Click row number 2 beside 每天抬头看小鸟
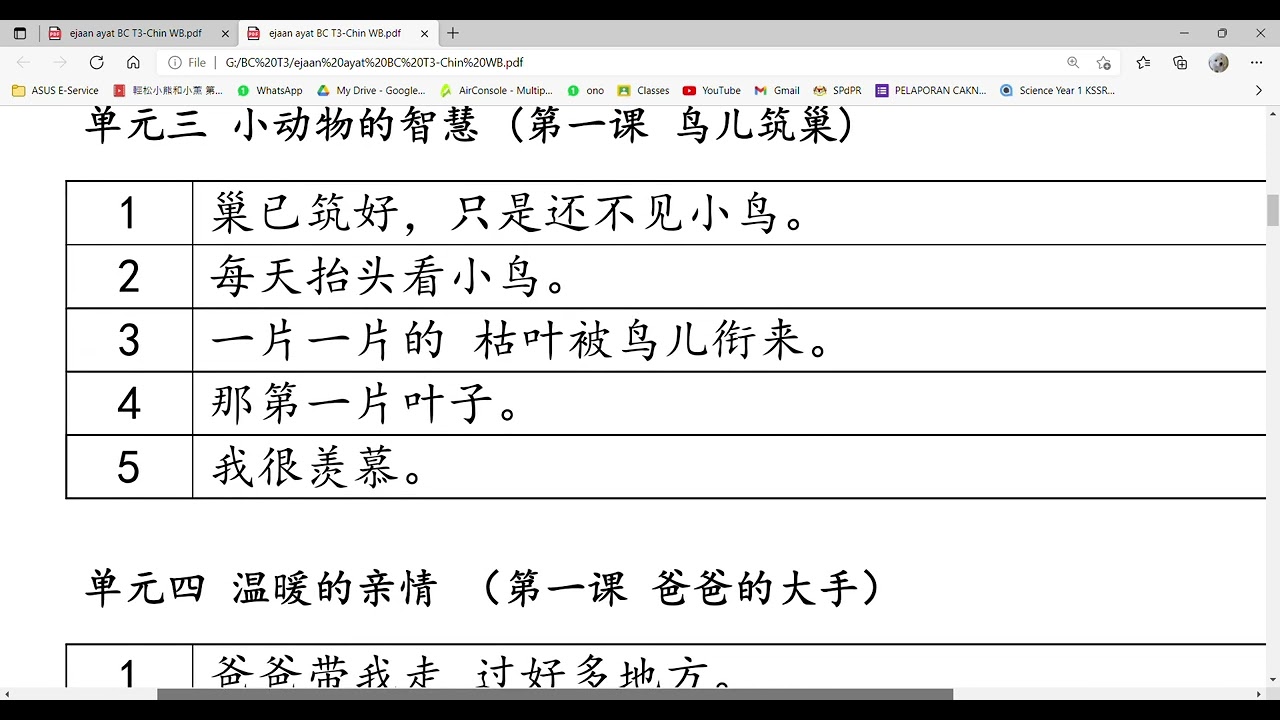This screenshot has width=1280, height=720. (x=128, y=277)
